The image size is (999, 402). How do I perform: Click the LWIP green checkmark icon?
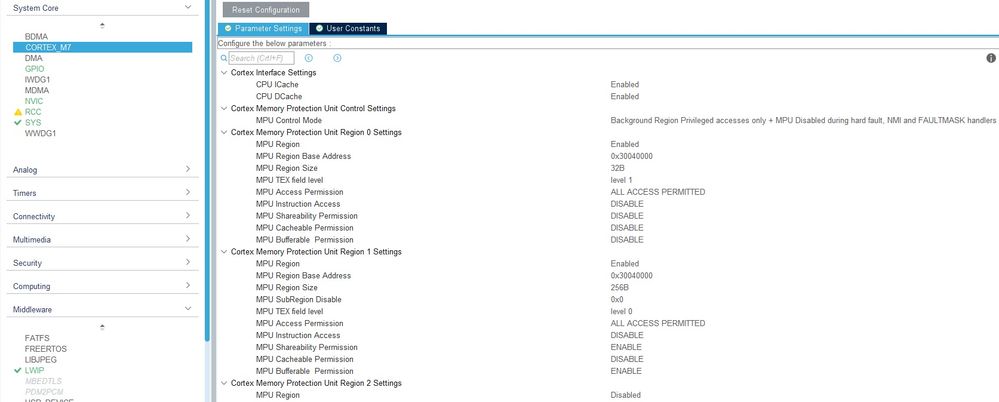18,370
